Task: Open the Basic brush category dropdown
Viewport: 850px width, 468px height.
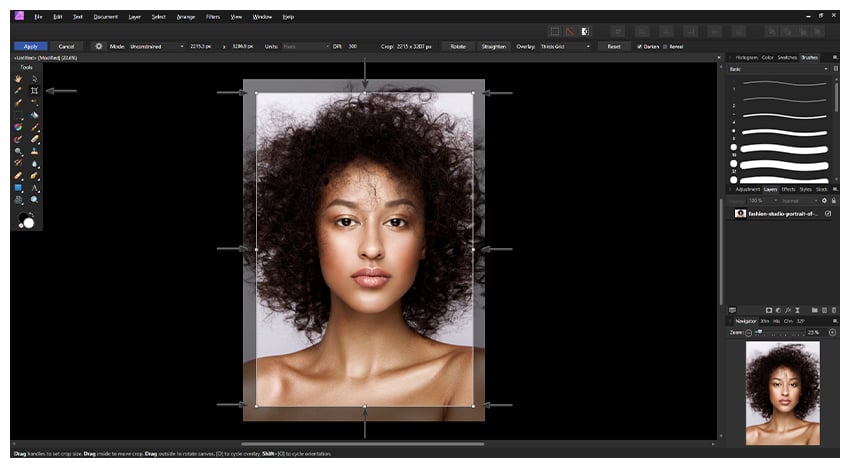Action: pyautogui.click(x=778, y=69)
